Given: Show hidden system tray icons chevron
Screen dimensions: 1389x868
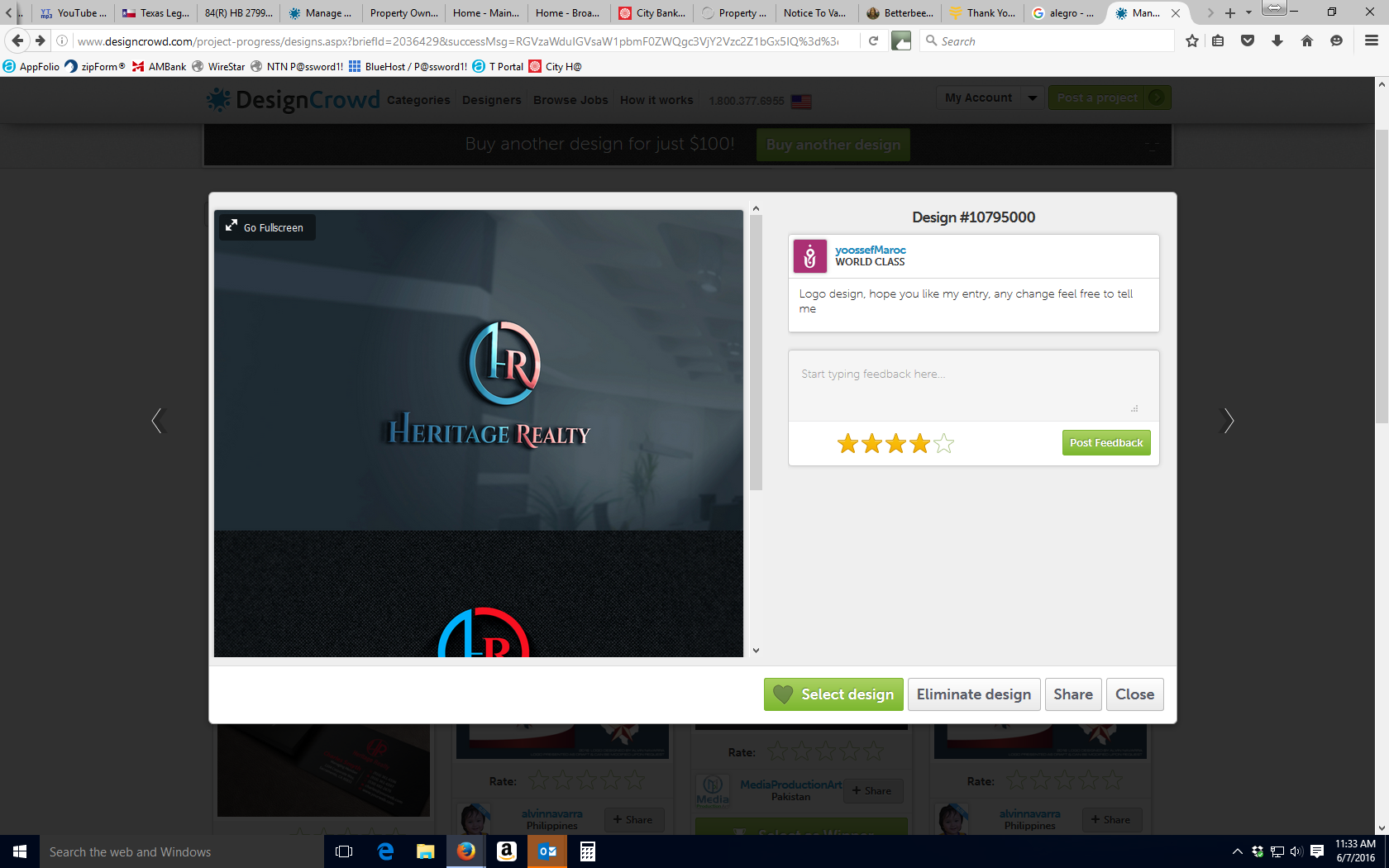Looking at the screenshot, I should coord(1237,851).
